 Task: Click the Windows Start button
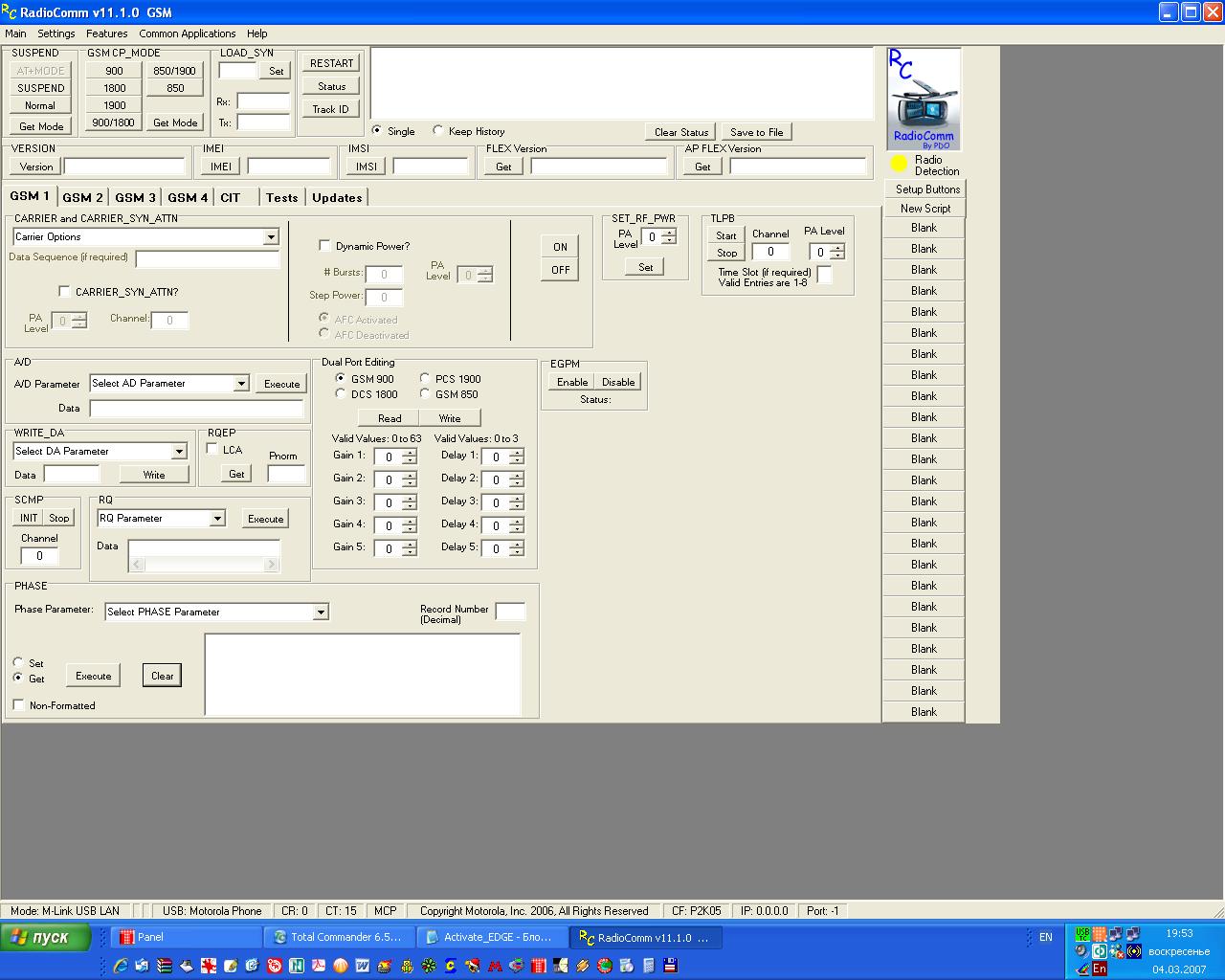pyautogui.click(x=46, y=937)
